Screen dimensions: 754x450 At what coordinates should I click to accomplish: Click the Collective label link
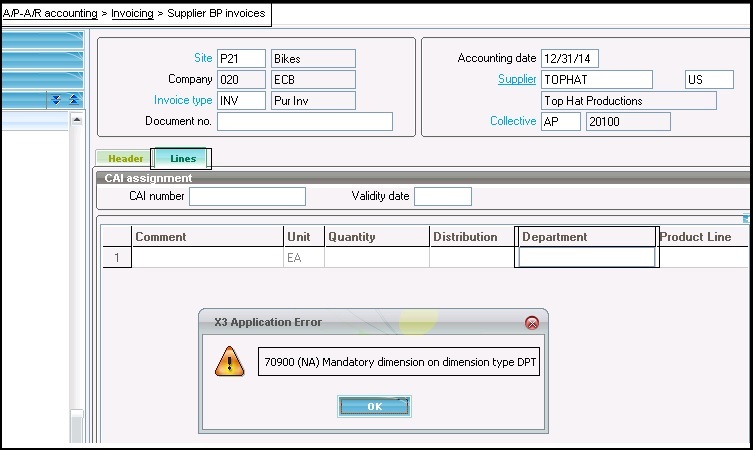pos(513,121)
